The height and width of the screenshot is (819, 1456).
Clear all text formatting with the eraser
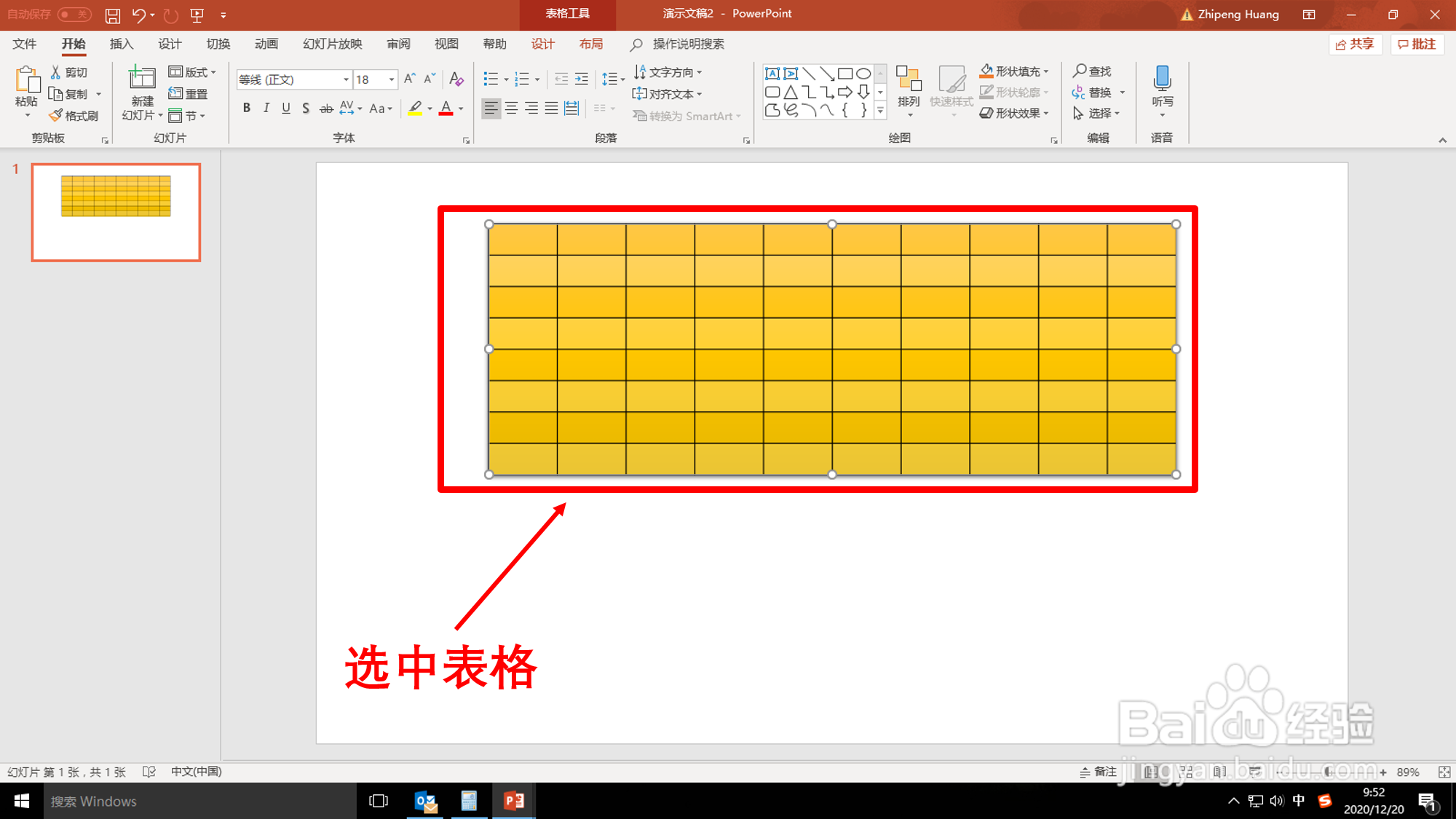click(456, 79)
